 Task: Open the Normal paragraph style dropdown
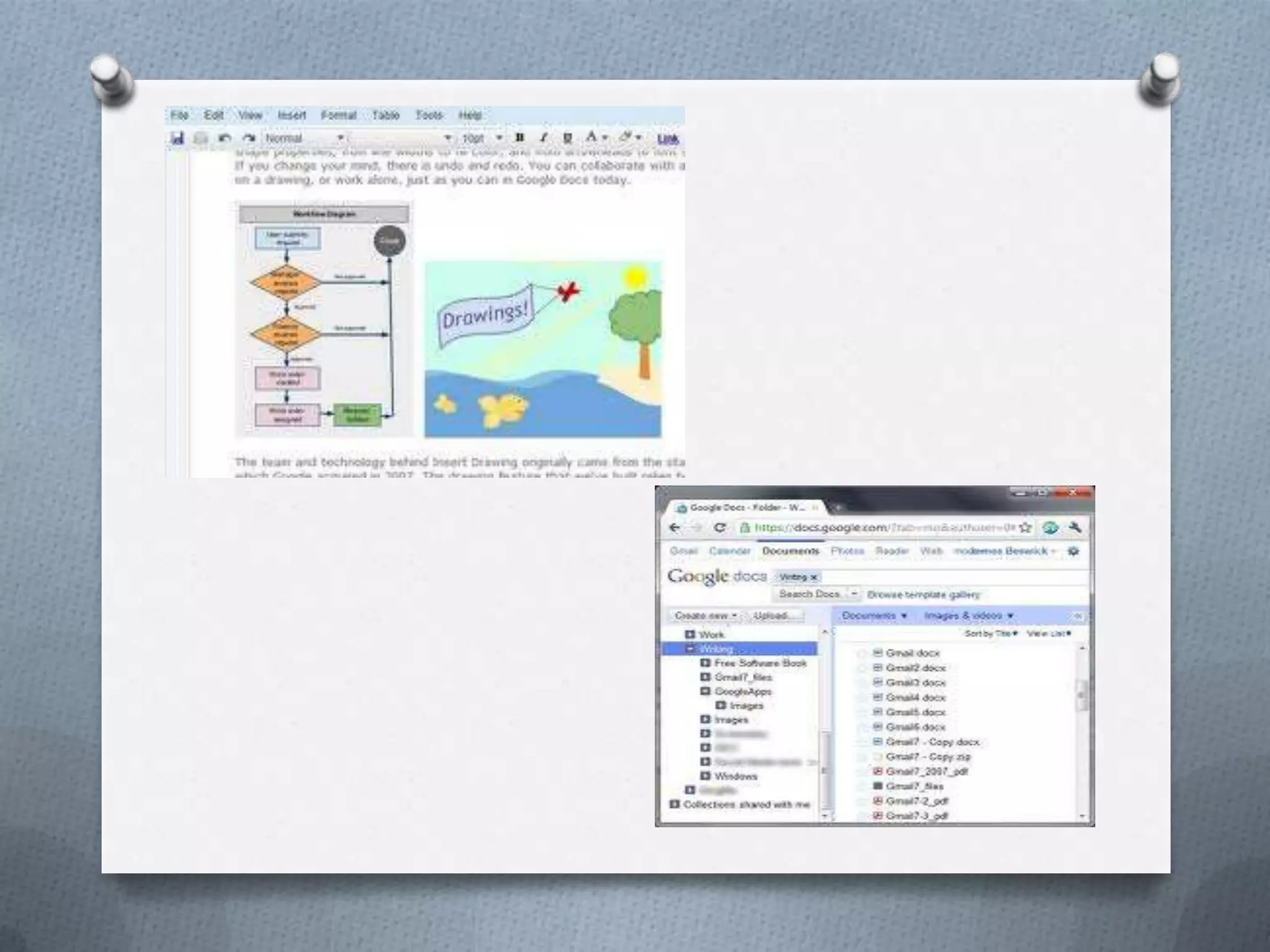[304, 138]
